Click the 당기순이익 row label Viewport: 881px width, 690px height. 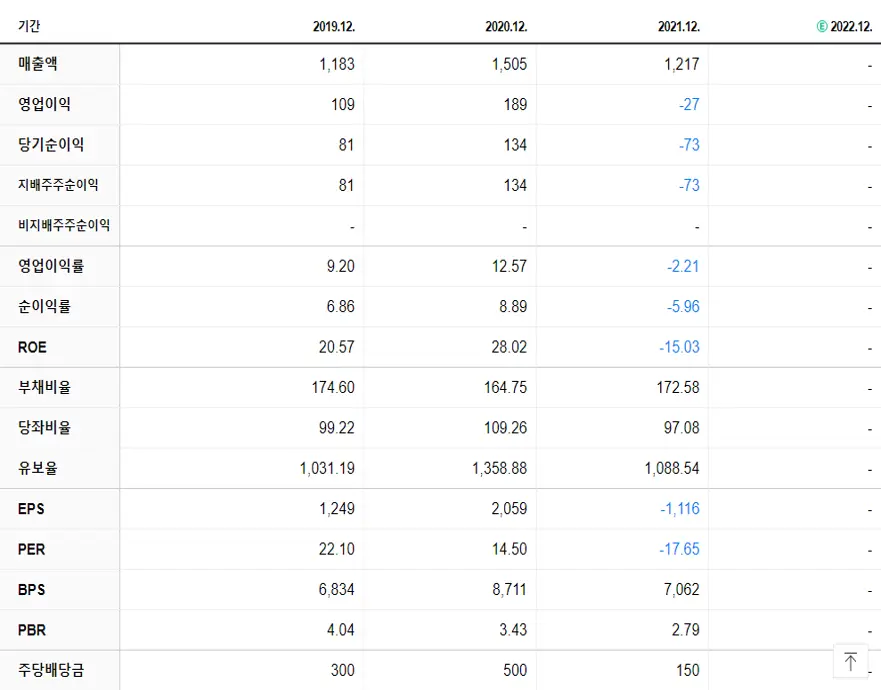(x=51, y=144)
